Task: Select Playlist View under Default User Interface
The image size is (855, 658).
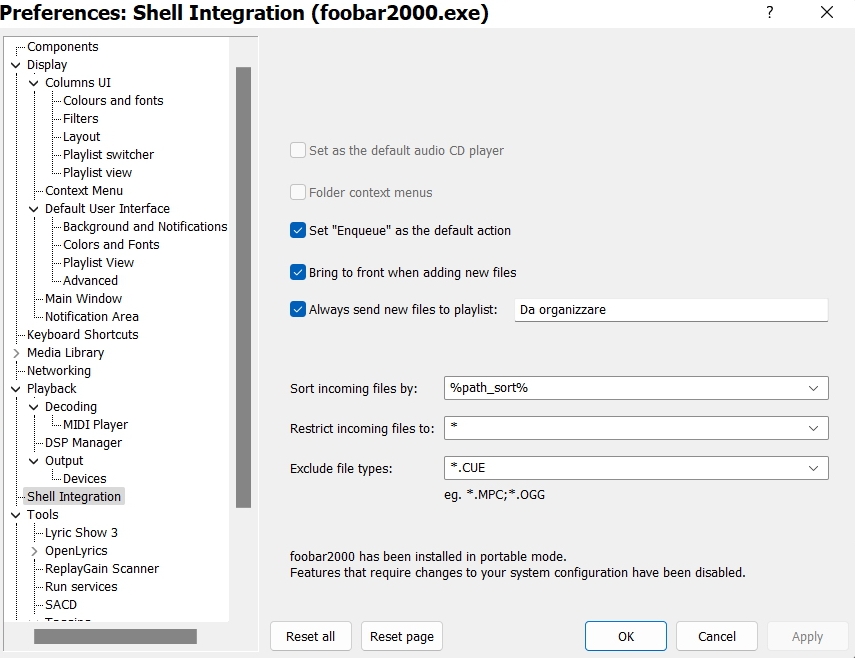Action: pyautogui.click(x=98, y=263)
